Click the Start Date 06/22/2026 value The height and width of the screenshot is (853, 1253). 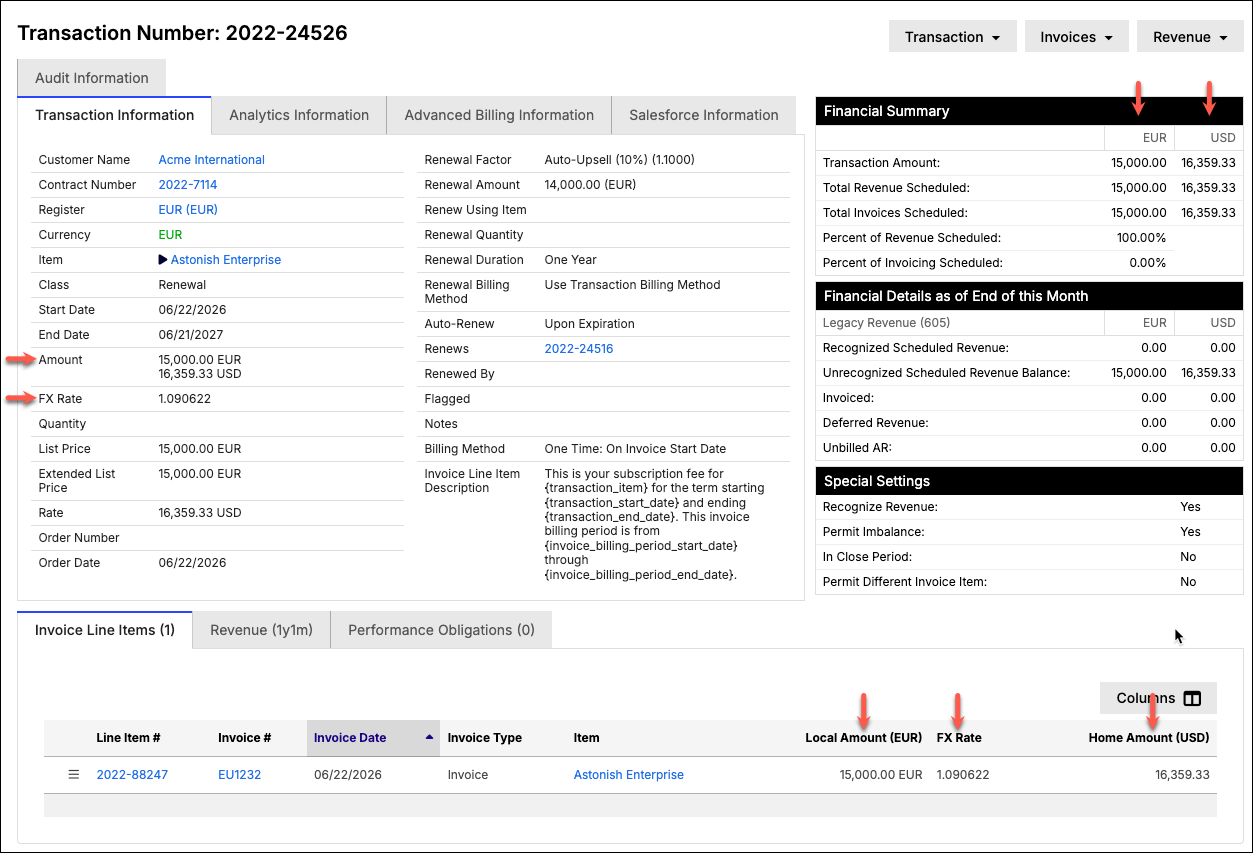point(193,310)
